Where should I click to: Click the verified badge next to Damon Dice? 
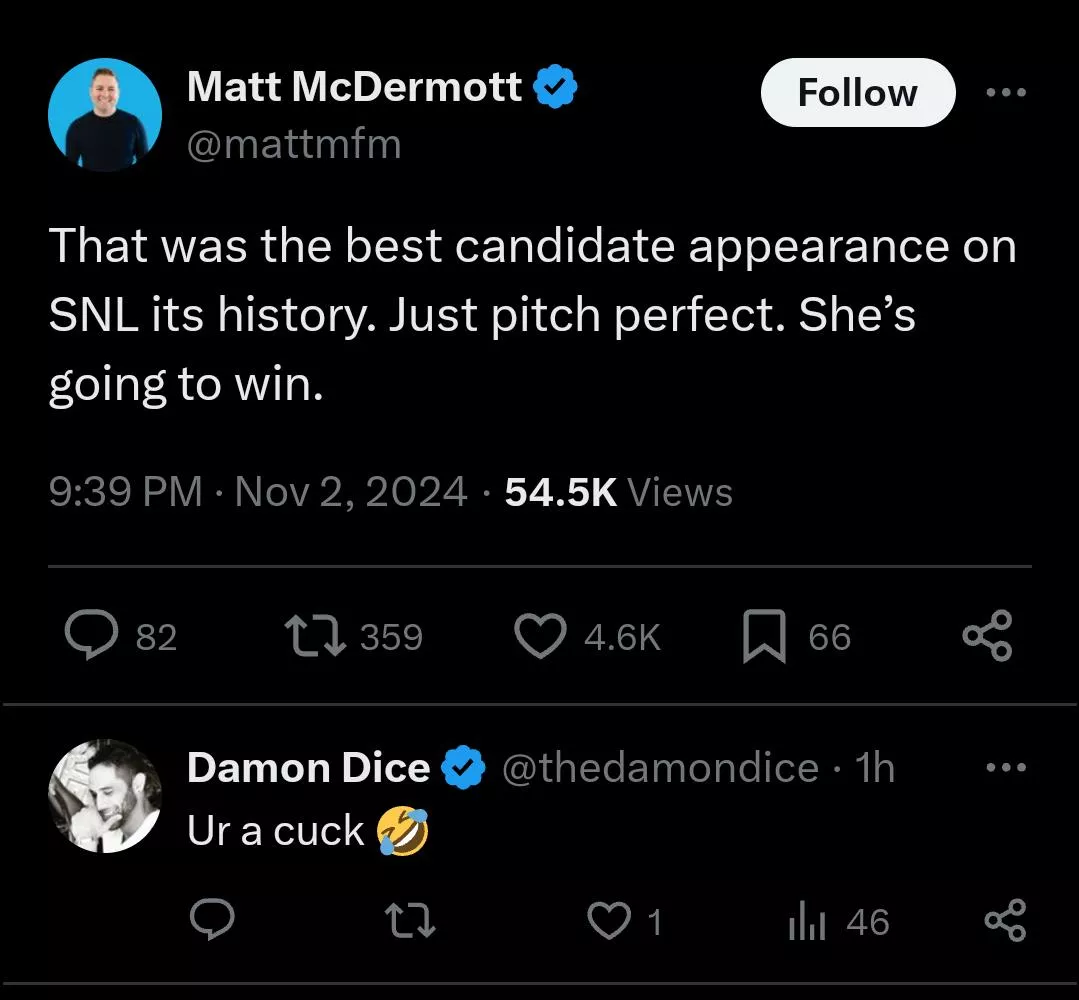(461, 767)
